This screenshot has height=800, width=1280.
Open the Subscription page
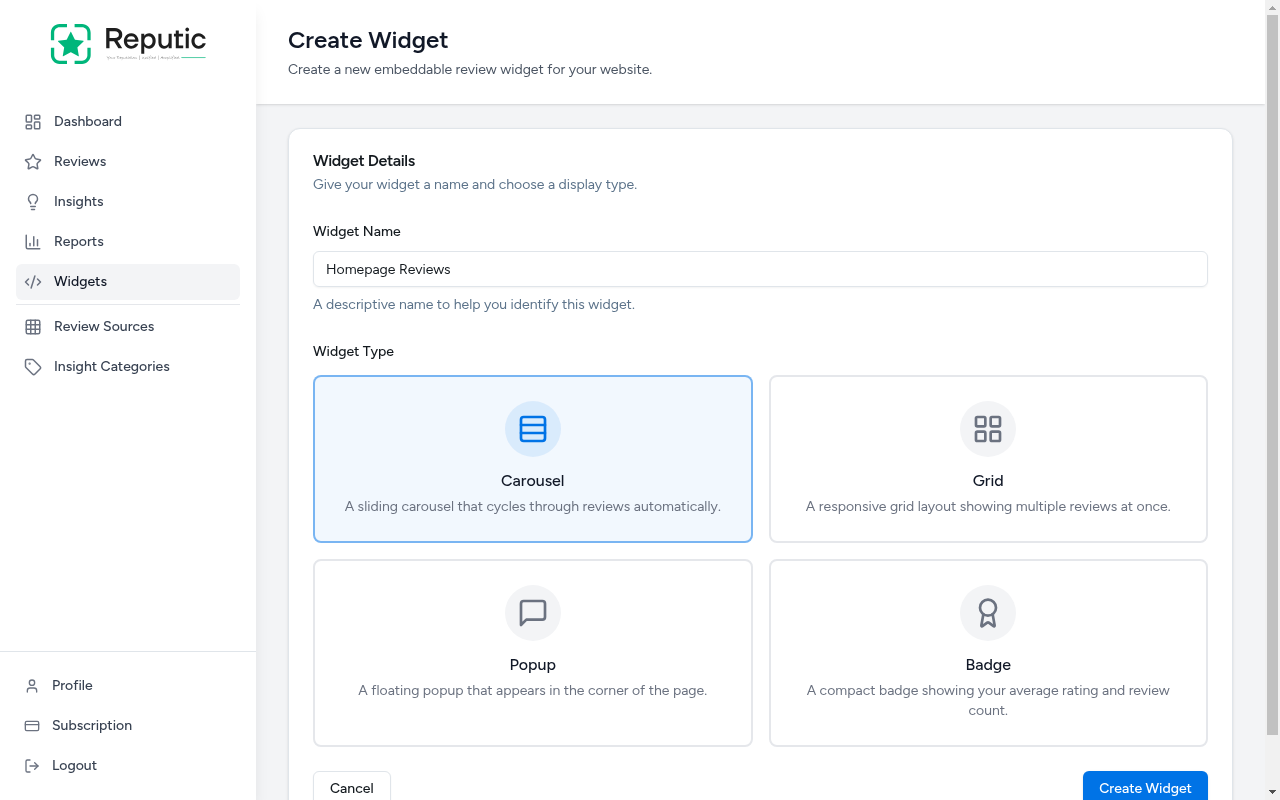click(91, 725)
